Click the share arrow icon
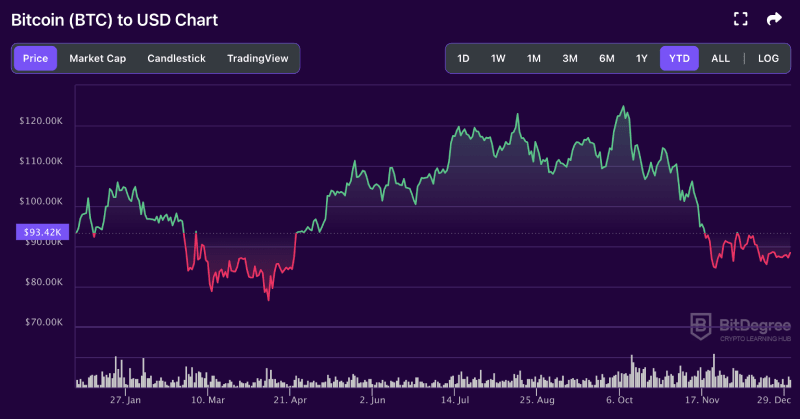The width and height of the screenshot is (800, 419). (774, 19)
